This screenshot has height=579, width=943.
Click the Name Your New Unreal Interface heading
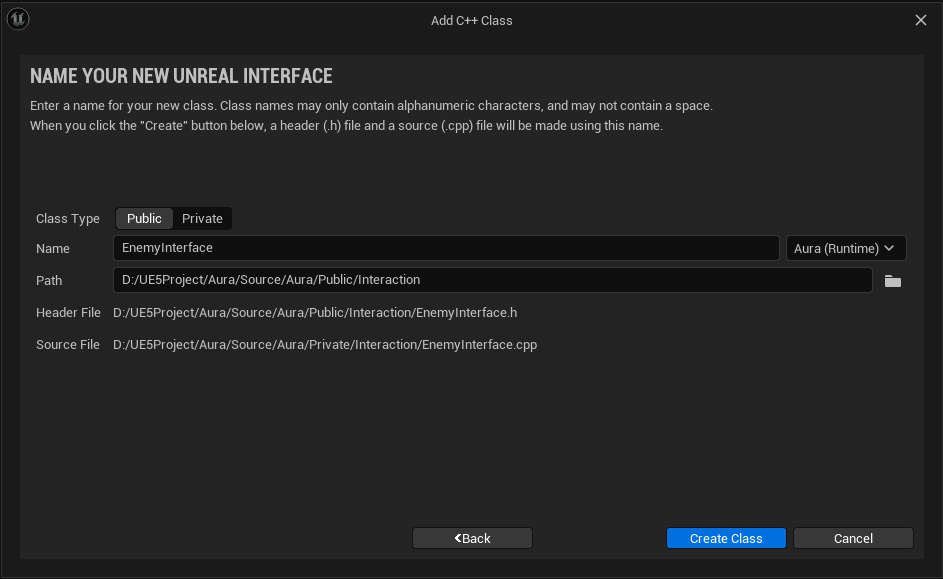tap(181, 76)
